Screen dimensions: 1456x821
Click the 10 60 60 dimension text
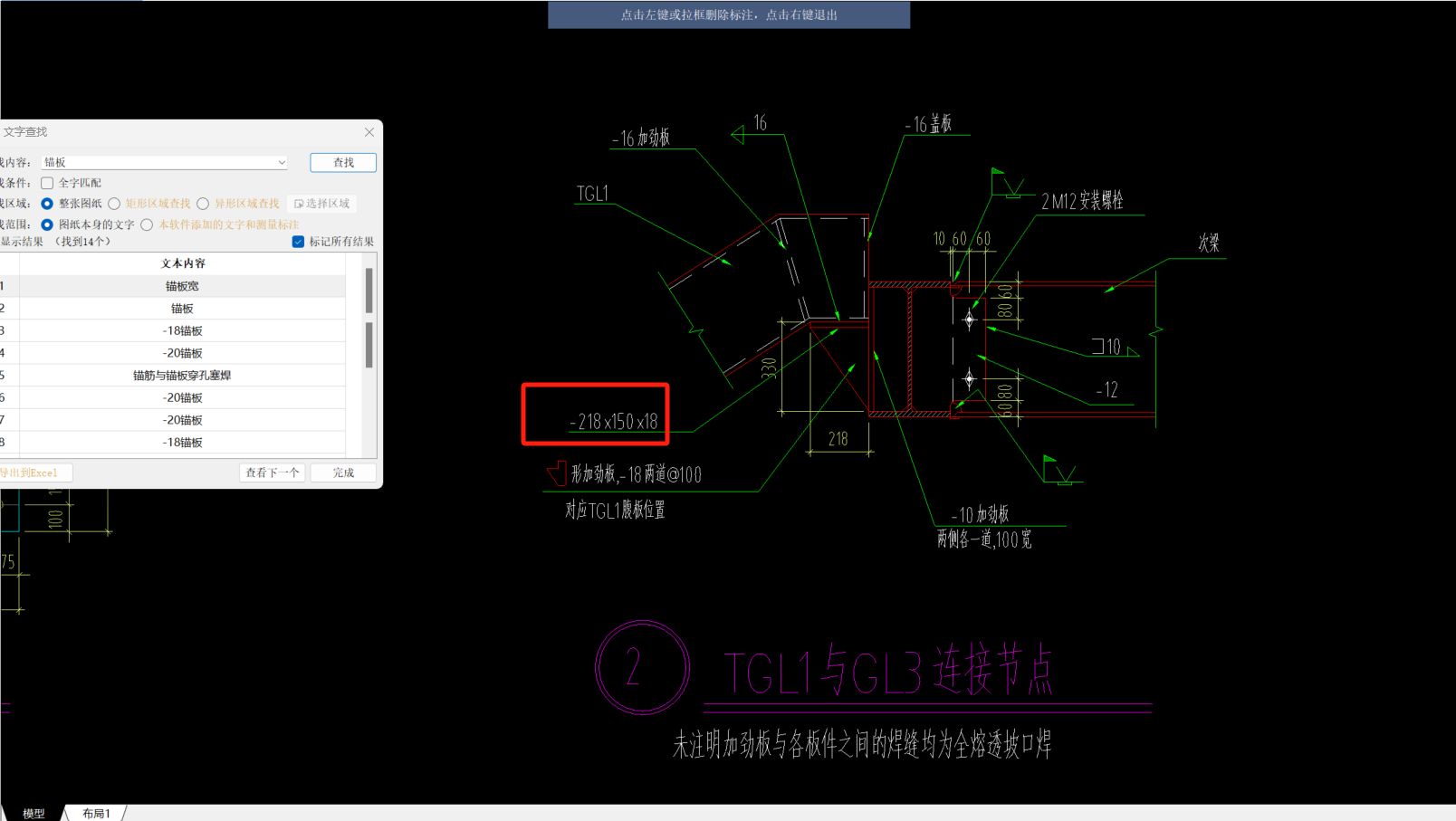pos(962,239)
